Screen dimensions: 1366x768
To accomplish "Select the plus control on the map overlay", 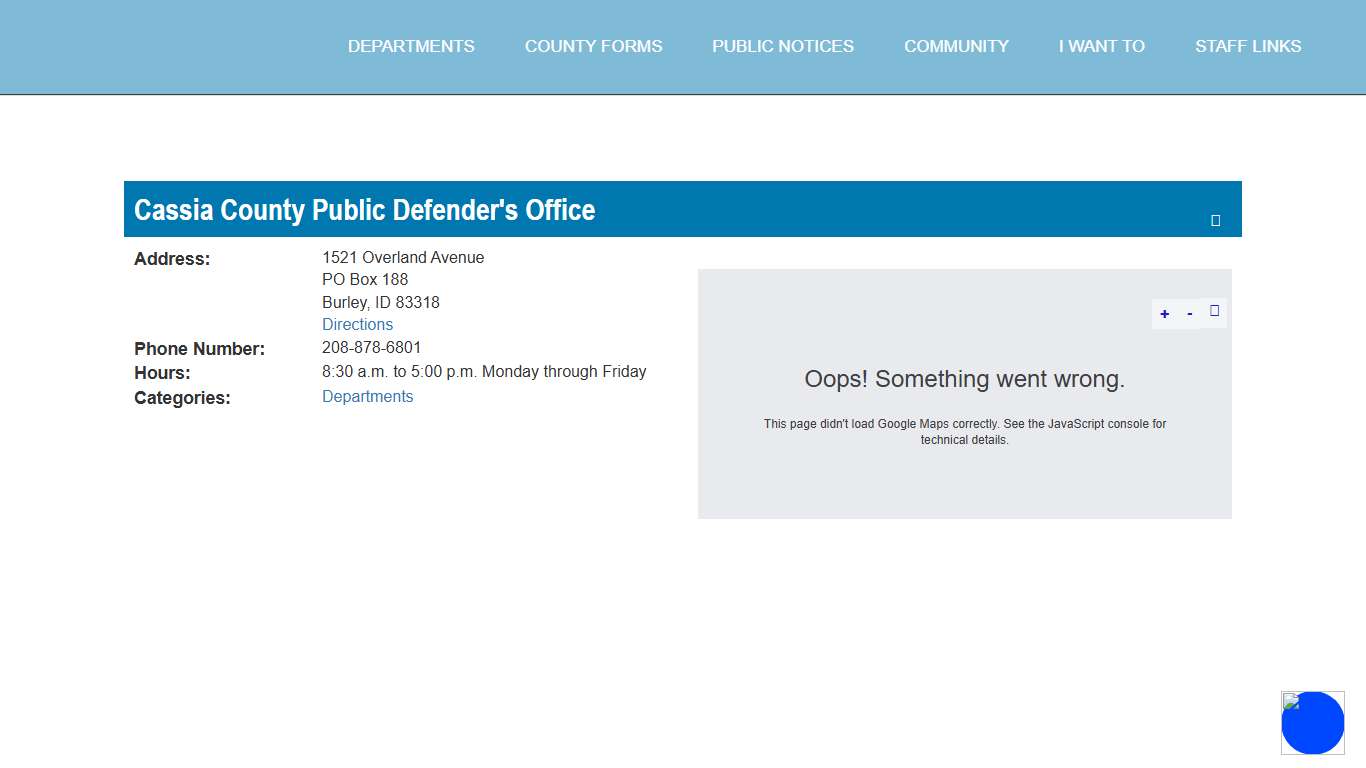I will [1164, 313].
